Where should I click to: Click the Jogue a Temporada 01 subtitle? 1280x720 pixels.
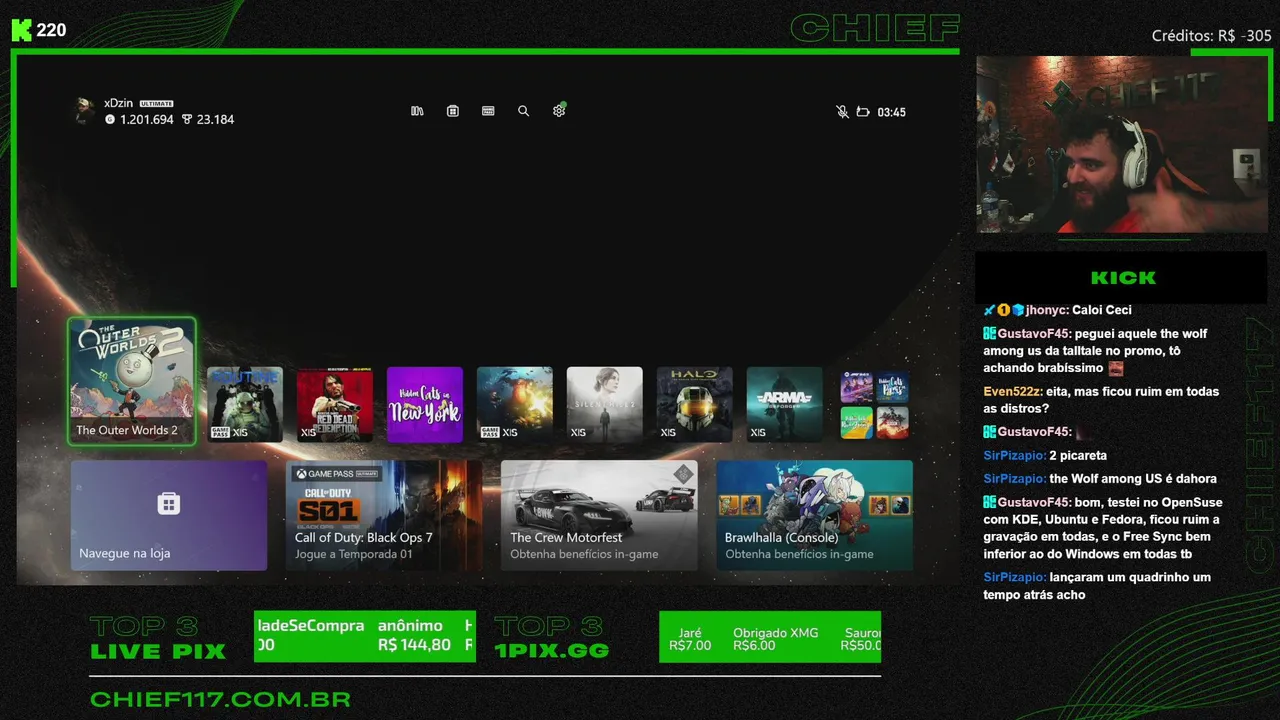click(x=353, y=554)
